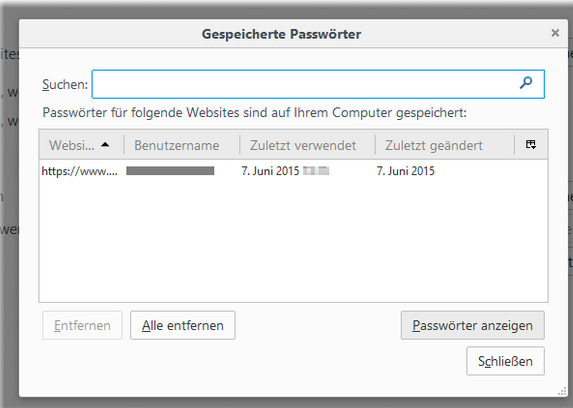Viewport: 573px width, 408px height.
Task: Click the Schließen button
Action: click(x=505, y=361)
